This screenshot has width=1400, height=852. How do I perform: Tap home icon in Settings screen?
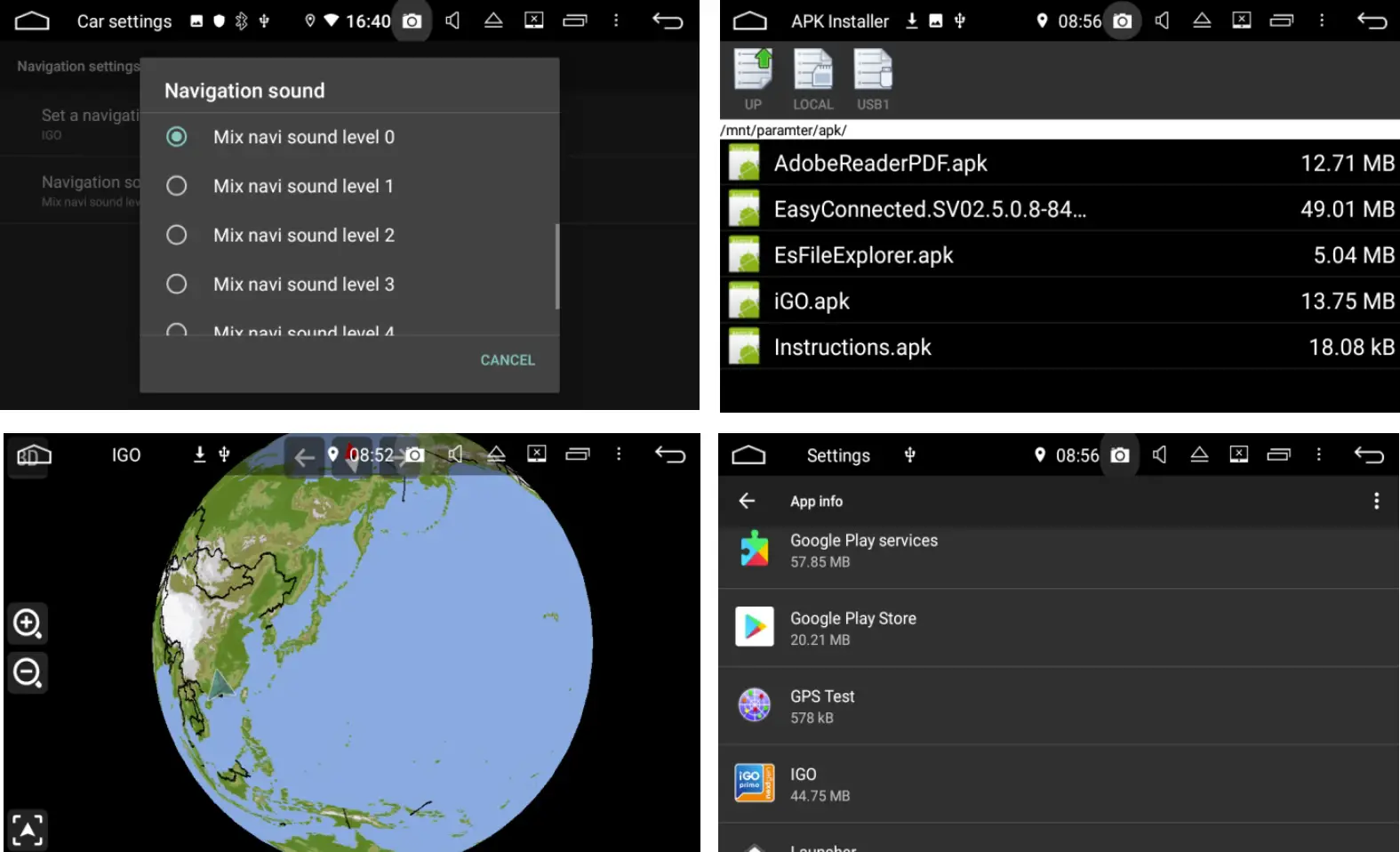click(x=748, y=455)
